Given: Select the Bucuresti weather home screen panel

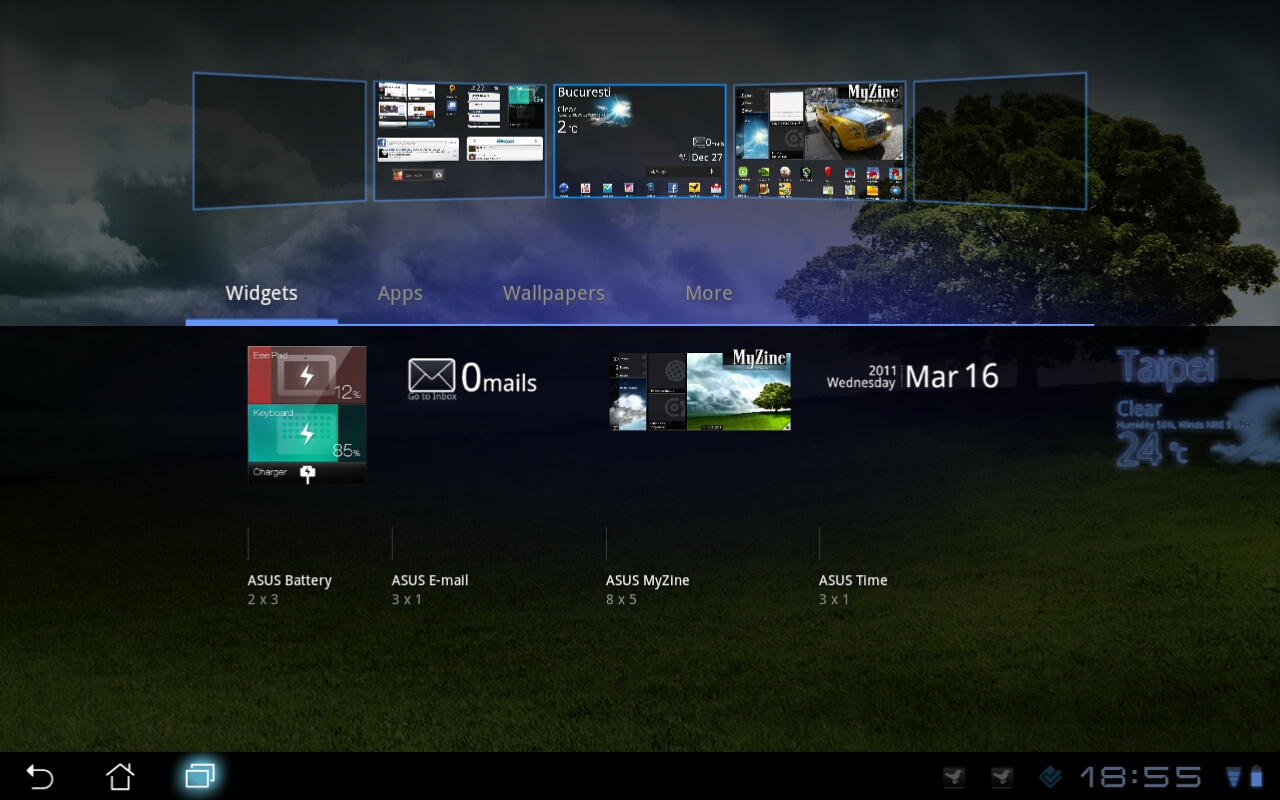Looking at the screenshot, I should click(x=640, y=141).
